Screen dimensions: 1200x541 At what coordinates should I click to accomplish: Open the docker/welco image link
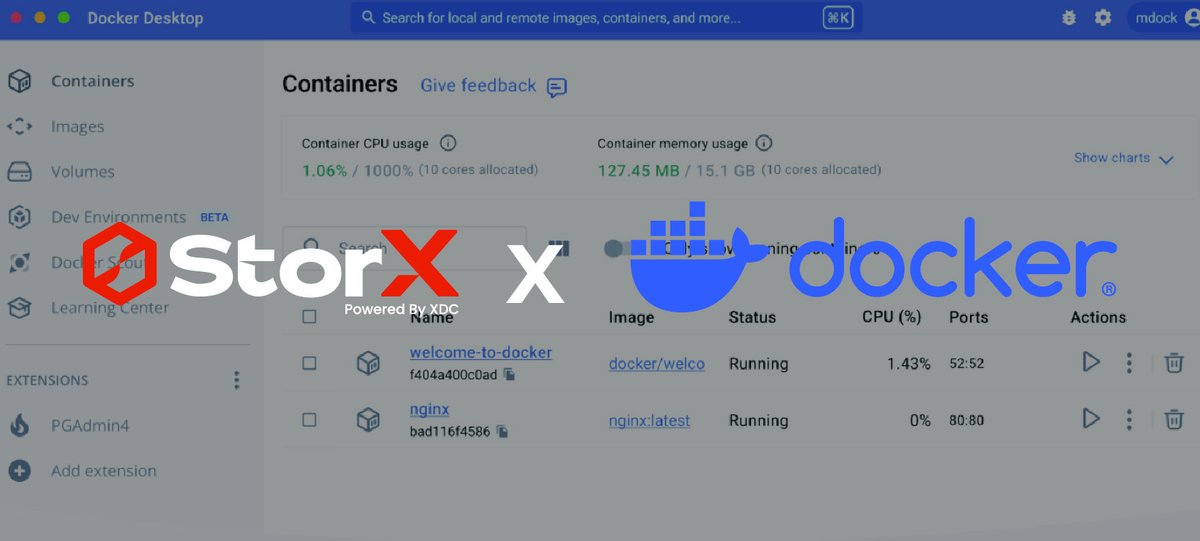pos(657,364)
